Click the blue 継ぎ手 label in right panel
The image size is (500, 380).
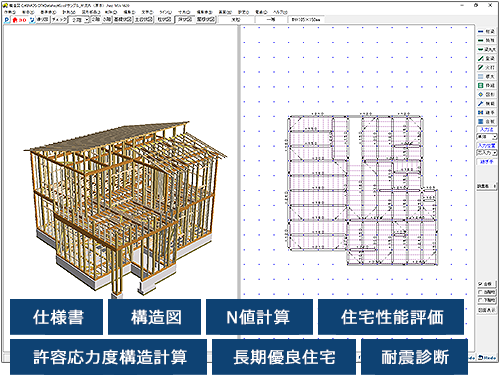pos(487,162)
